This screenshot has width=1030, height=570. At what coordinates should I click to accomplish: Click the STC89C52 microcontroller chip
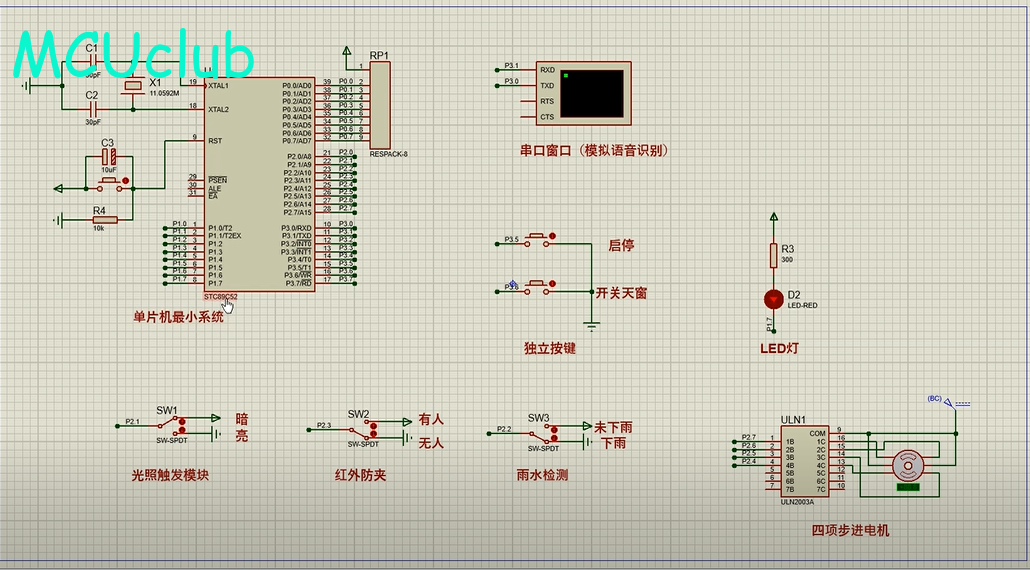(258, 185)
